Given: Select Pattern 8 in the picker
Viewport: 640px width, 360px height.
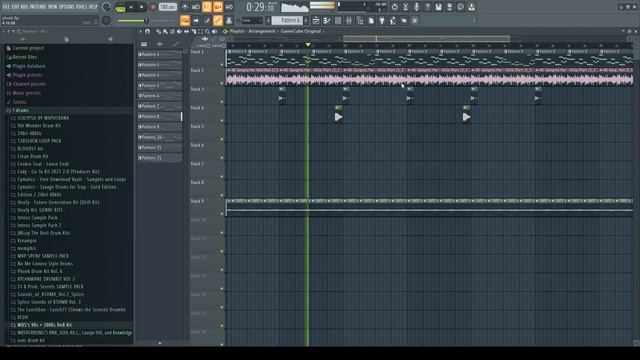Looking at the screenshot, I should point(159,116).
